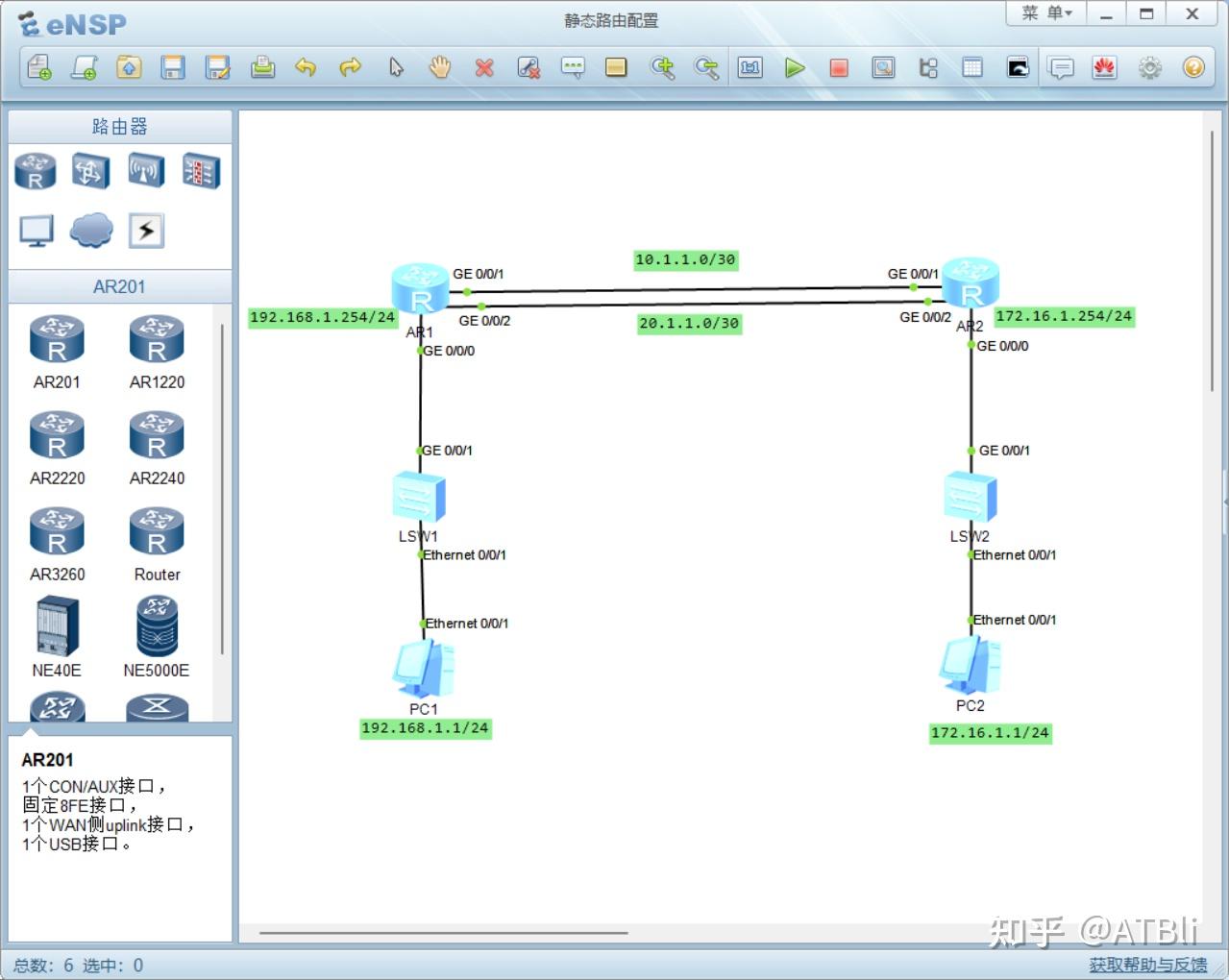The image size is (1229, 980).
Task: Stop devices with red stop button
Action: pyautogui.click(x=839, y=67)
